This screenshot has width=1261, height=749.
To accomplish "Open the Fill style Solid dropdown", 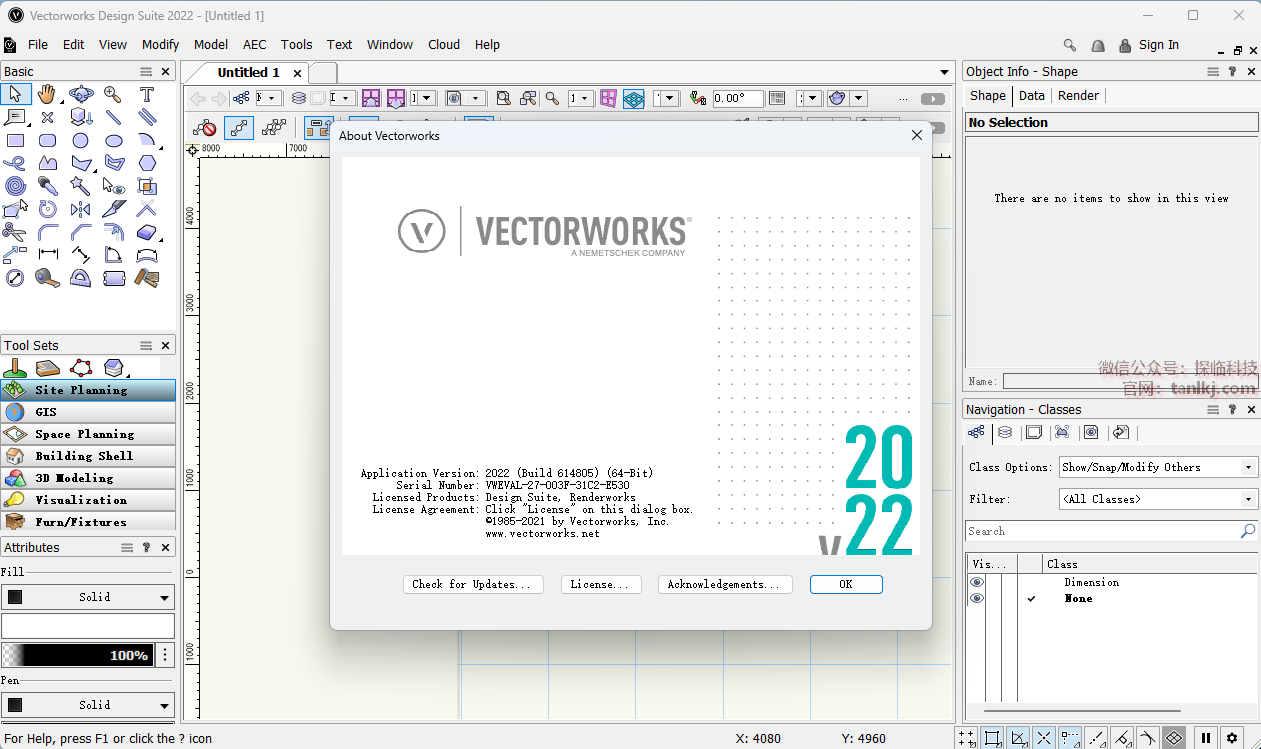I will click(x=88, y=597).
